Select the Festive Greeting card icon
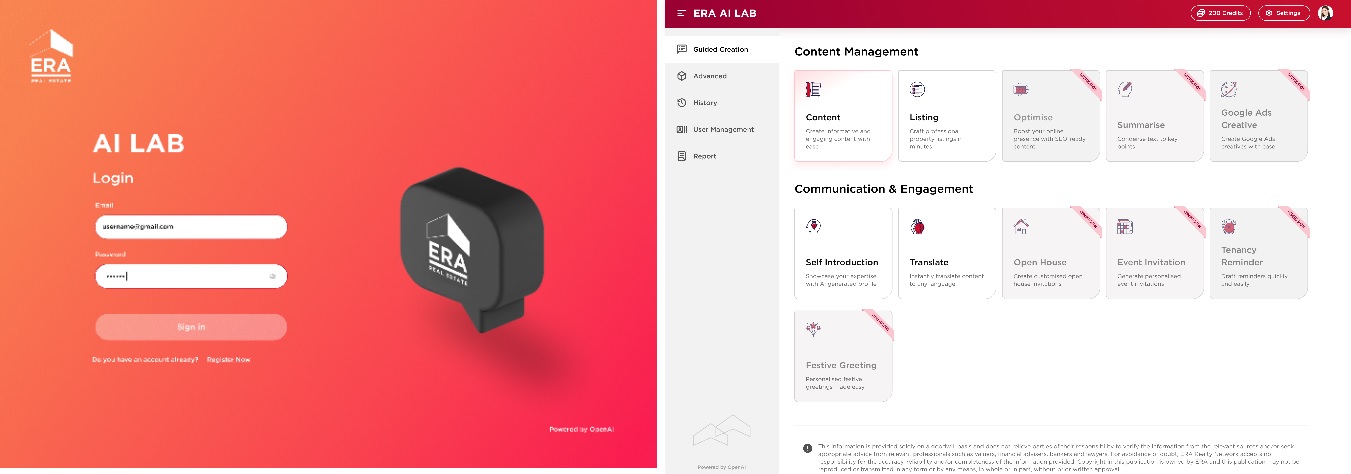The height and width of the screenshot is (474, 1351). 814,328
